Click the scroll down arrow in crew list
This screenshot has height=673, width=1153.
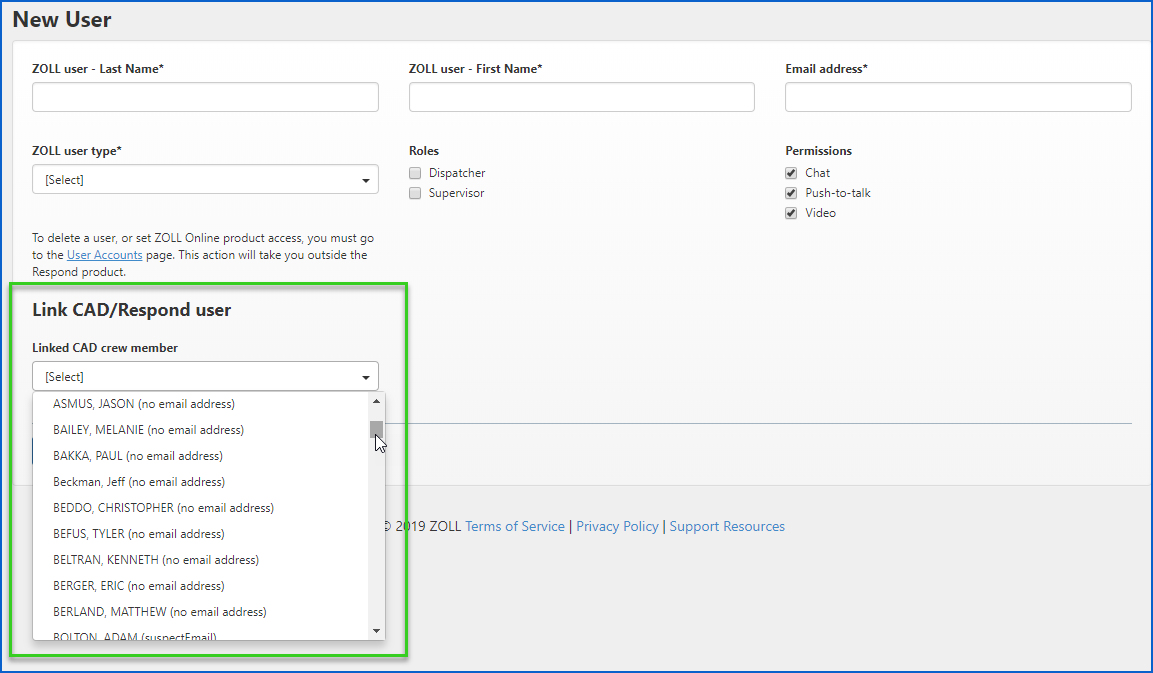(x=377, y=630)
